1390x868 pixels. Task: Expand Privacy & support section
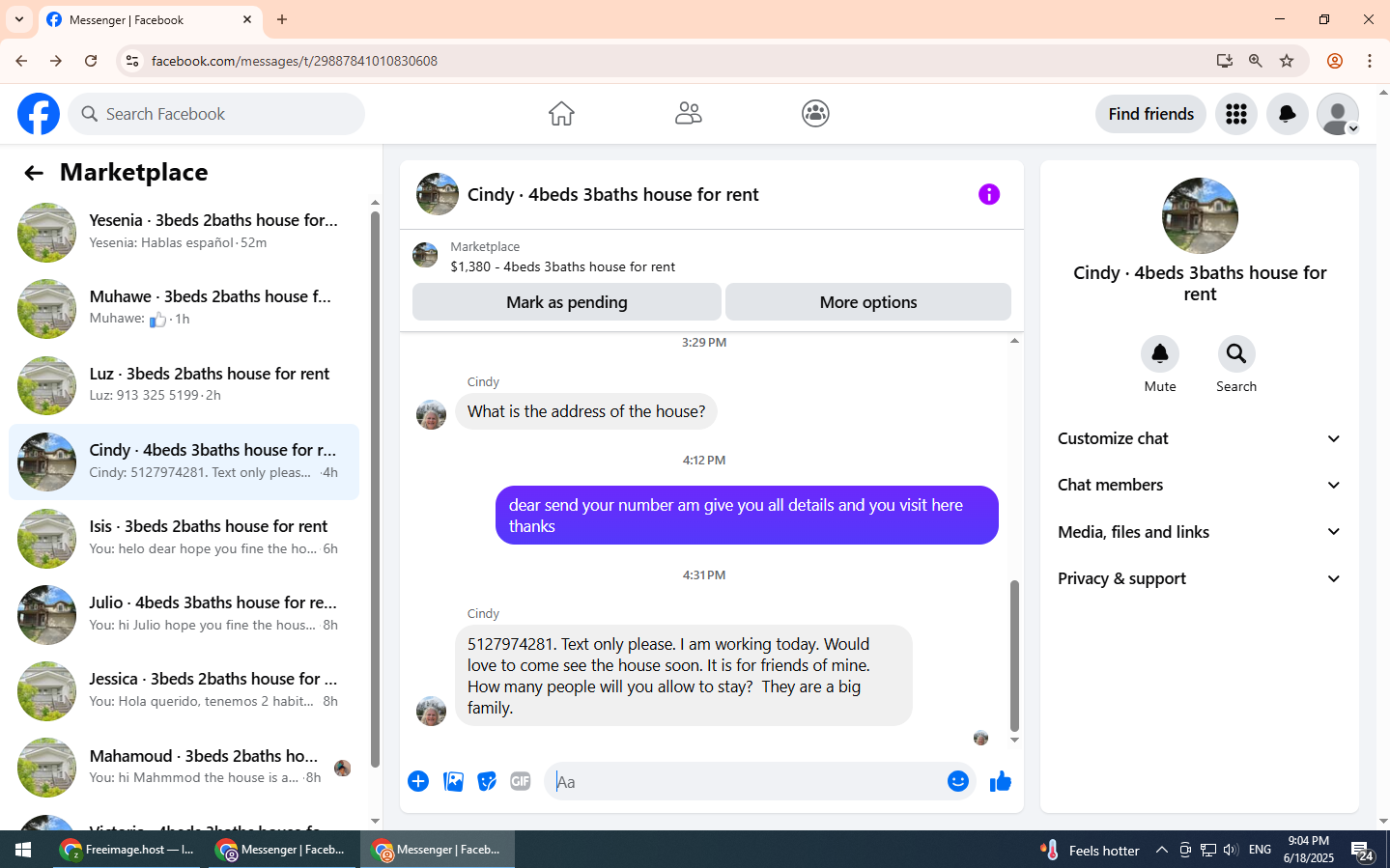point(1200,578)
